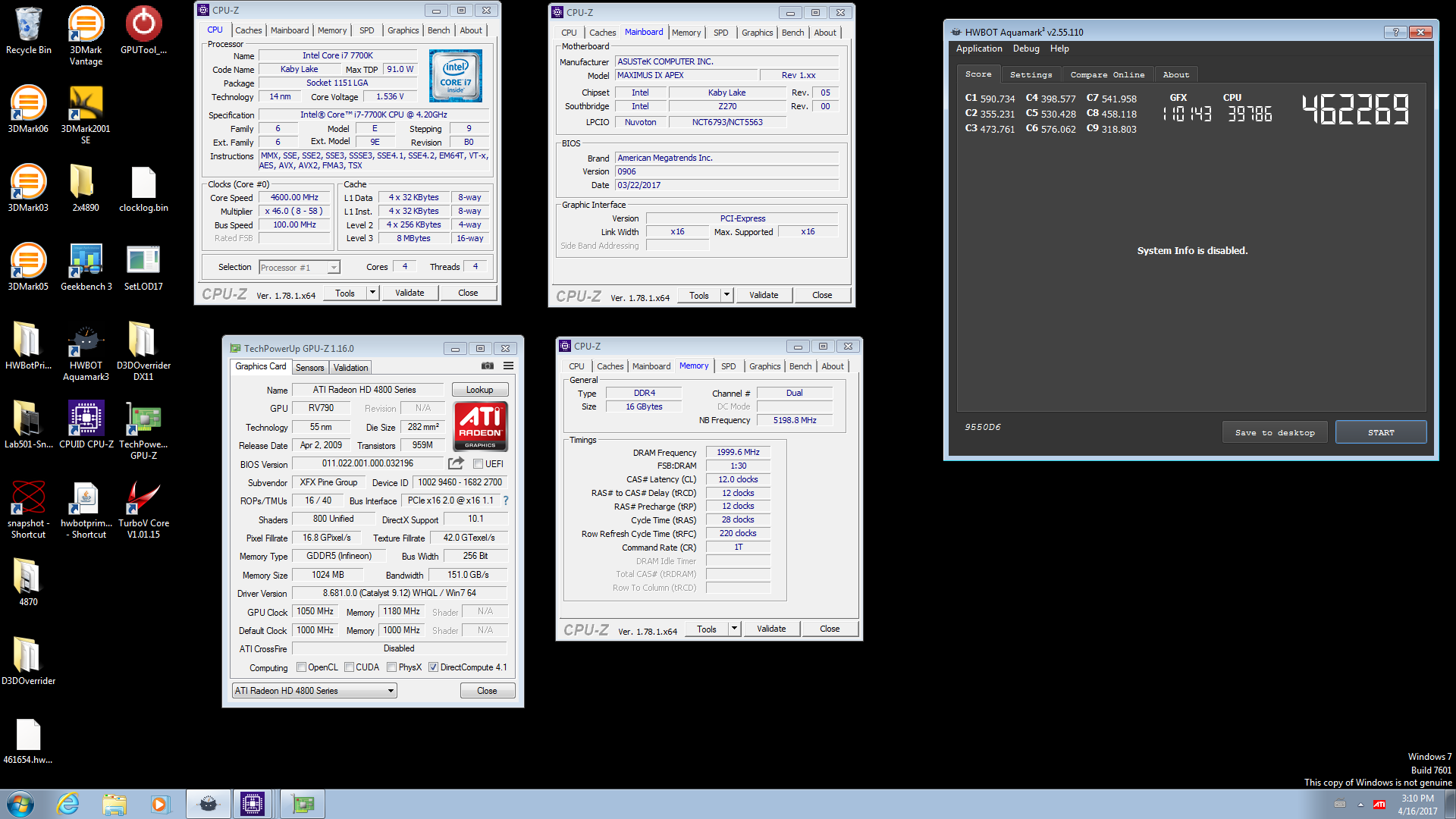Image resolution: width=1456 pixels, height=819 pixels.
Task: Click the Intel Core i7 logo in CPU-Z
Action: tap(455, 76)
